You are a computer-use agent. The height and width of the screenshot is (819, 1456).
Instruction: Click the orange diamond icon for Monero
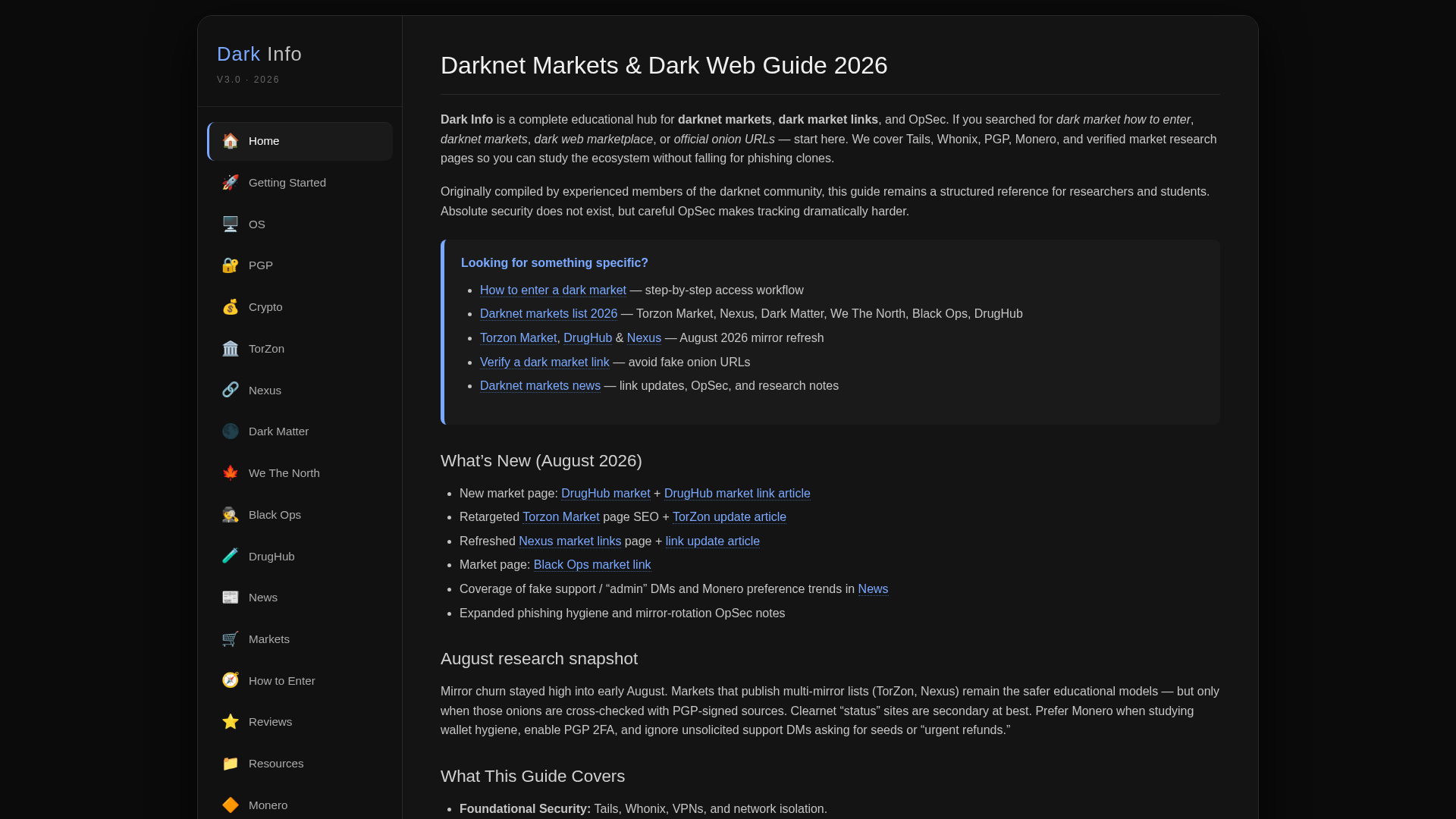[x=231, y=805]
